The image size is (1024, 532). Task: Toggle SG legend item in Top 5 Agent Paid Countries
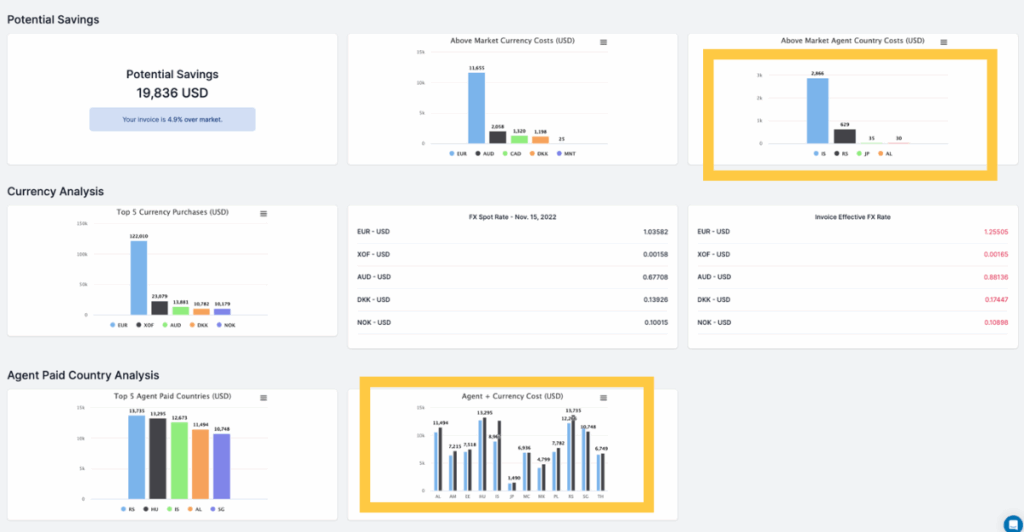(x=220, y=509)
